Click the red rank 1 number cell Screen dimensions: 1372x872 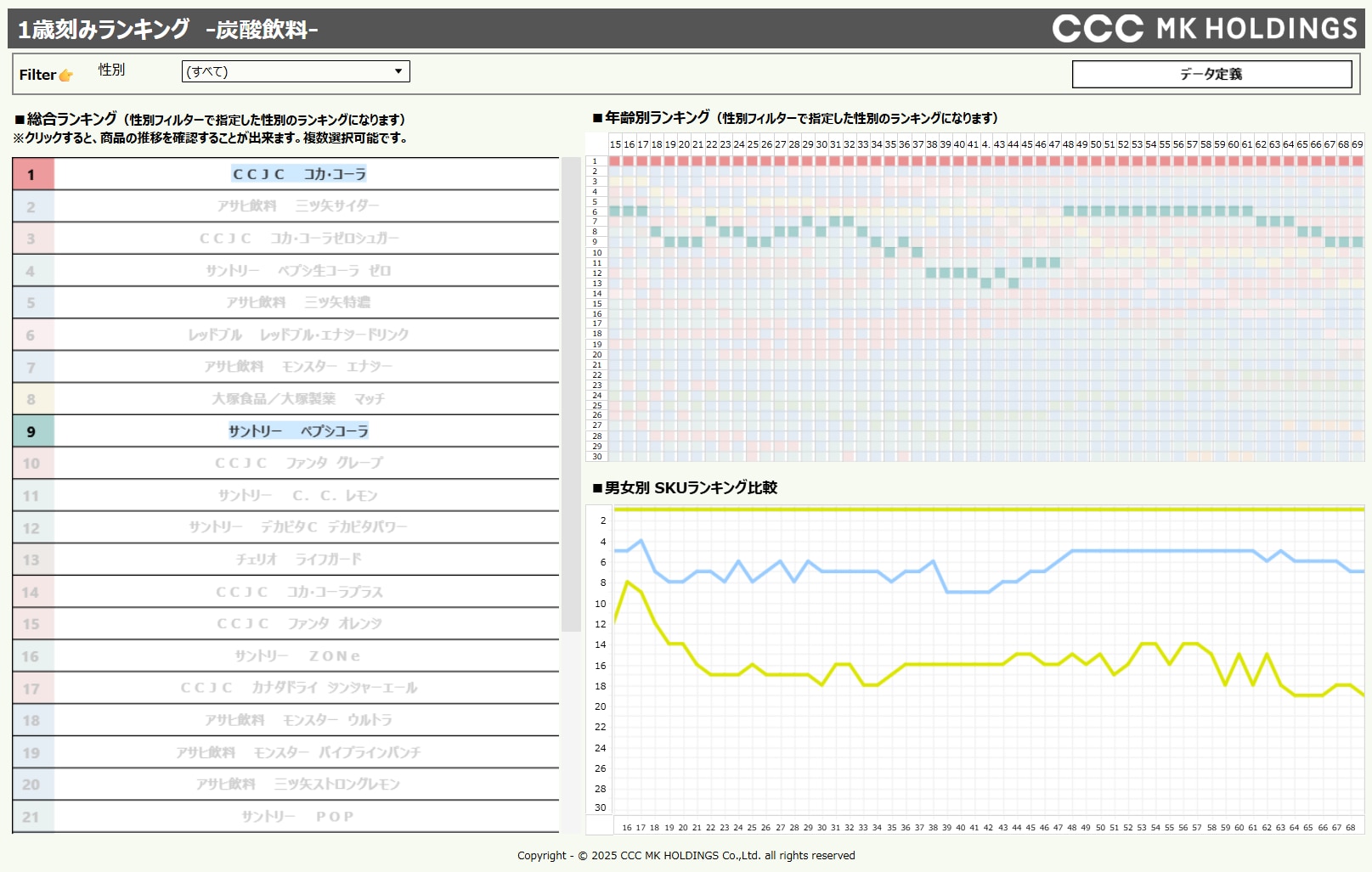click(33, 174)
